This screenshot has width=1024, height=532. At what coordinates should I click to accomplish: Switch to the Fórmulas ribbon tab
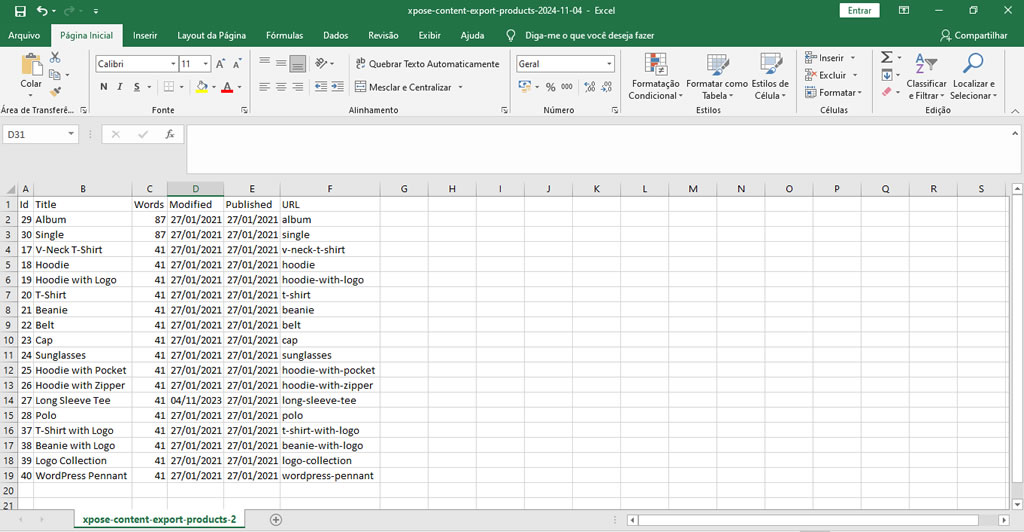[284, 35]
